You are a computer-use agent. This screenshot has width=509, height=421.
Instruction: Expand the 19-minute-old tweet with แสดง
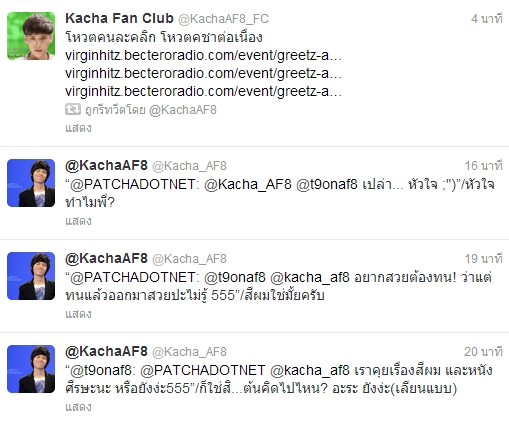coord(78,314)
